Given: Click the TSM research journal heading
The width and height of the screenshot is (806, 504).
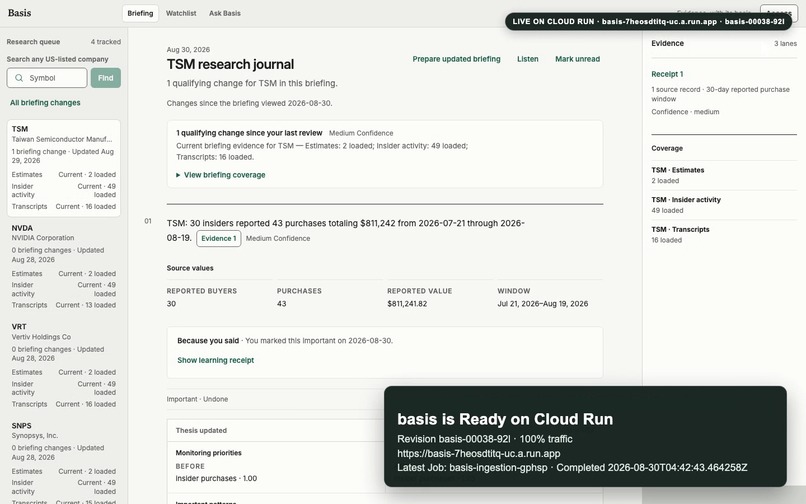Looking at the screenshot, I should [230, 64].
